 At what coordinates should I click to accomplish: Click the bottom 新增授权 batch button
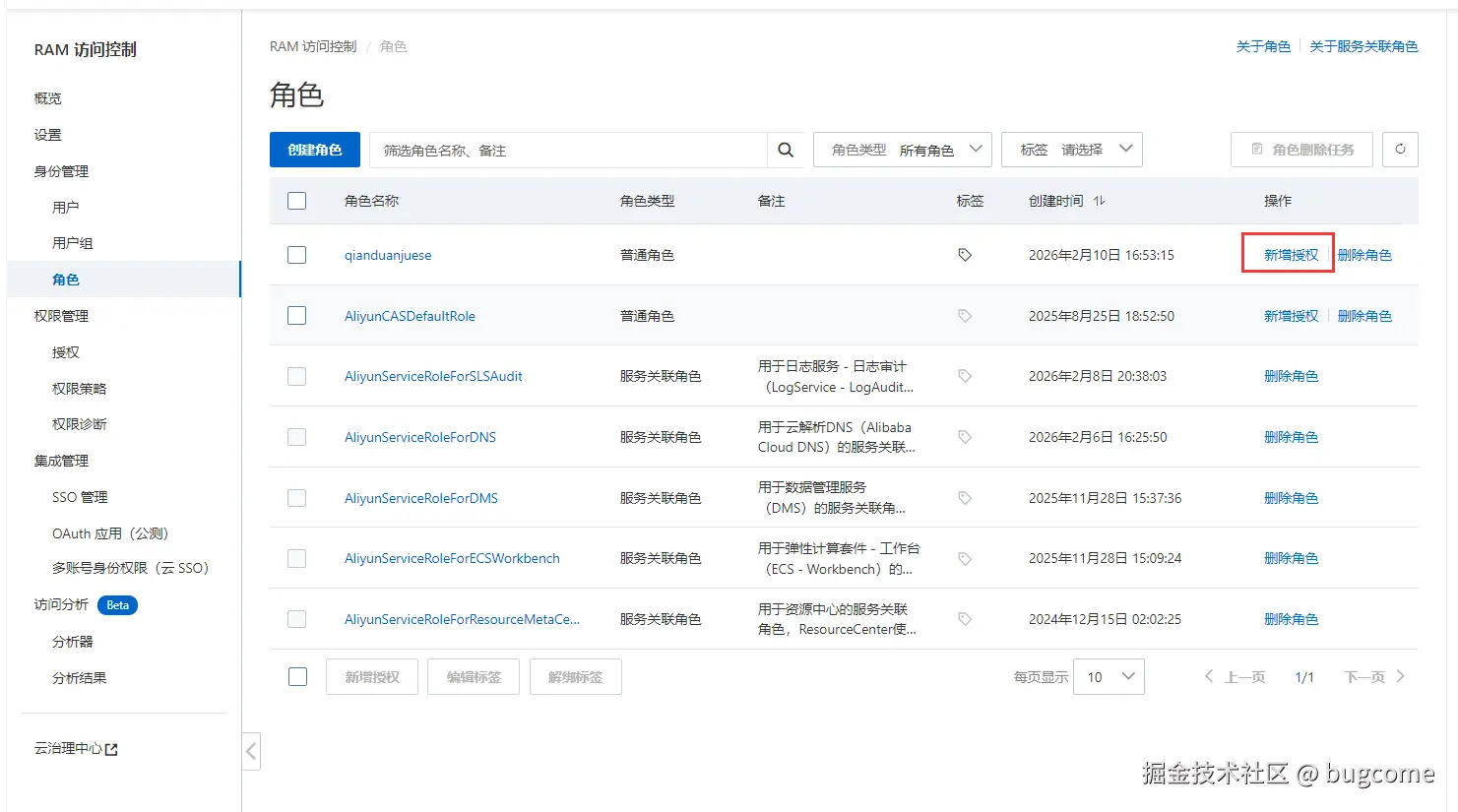point(372,676)
